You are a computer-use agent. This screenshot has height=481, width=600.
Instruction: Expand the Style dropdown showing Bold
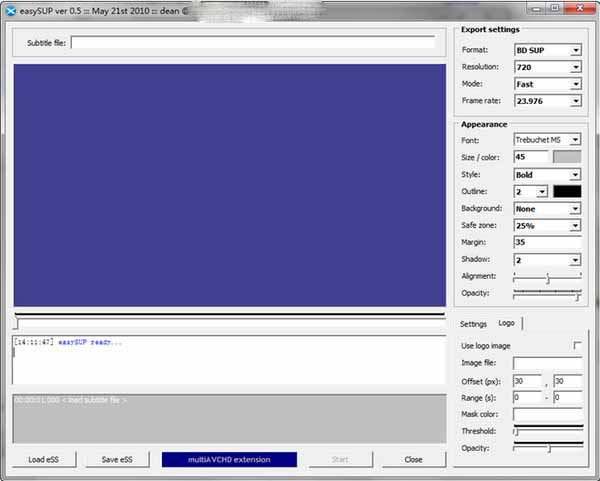pos(547,175)
